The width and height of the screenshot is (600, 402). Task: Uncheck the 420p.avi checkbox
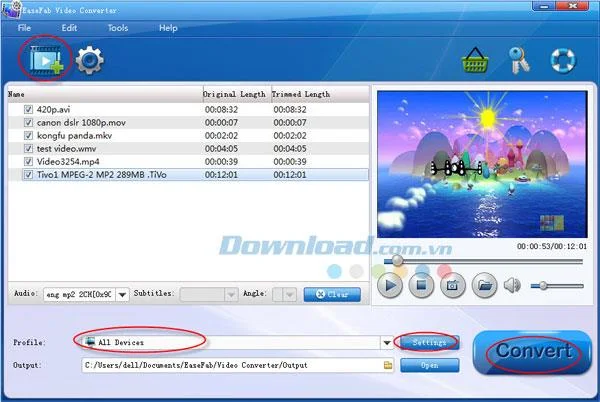click(x=28, y=109)
